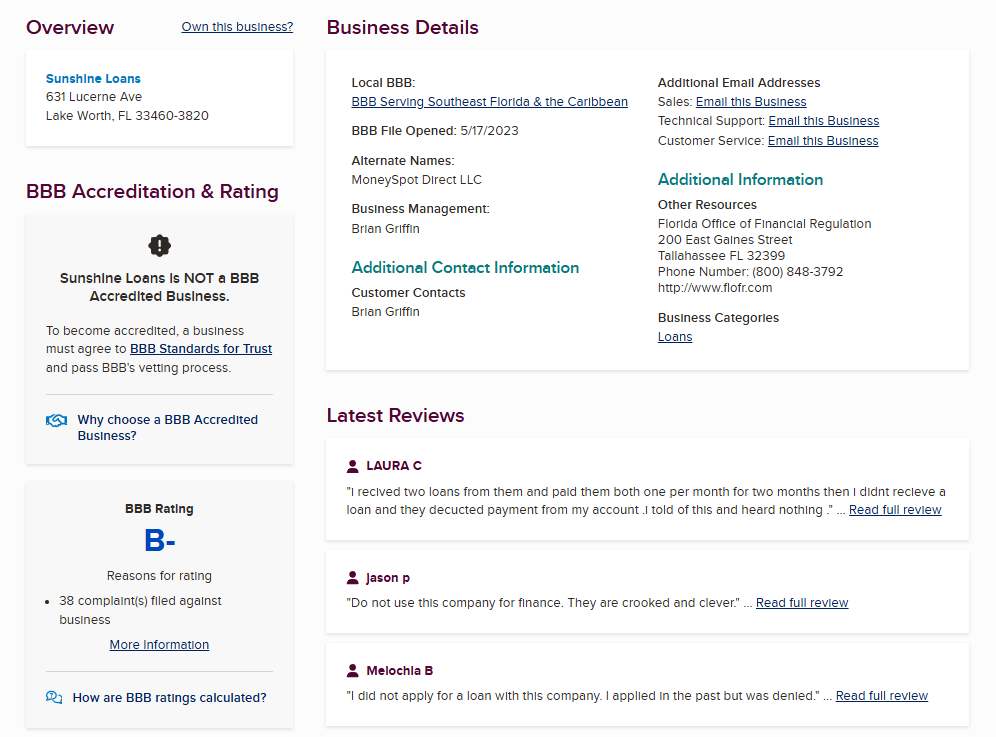996x737 pixels.
Task: Open the Own this business? link
Action: pos(237,27)
